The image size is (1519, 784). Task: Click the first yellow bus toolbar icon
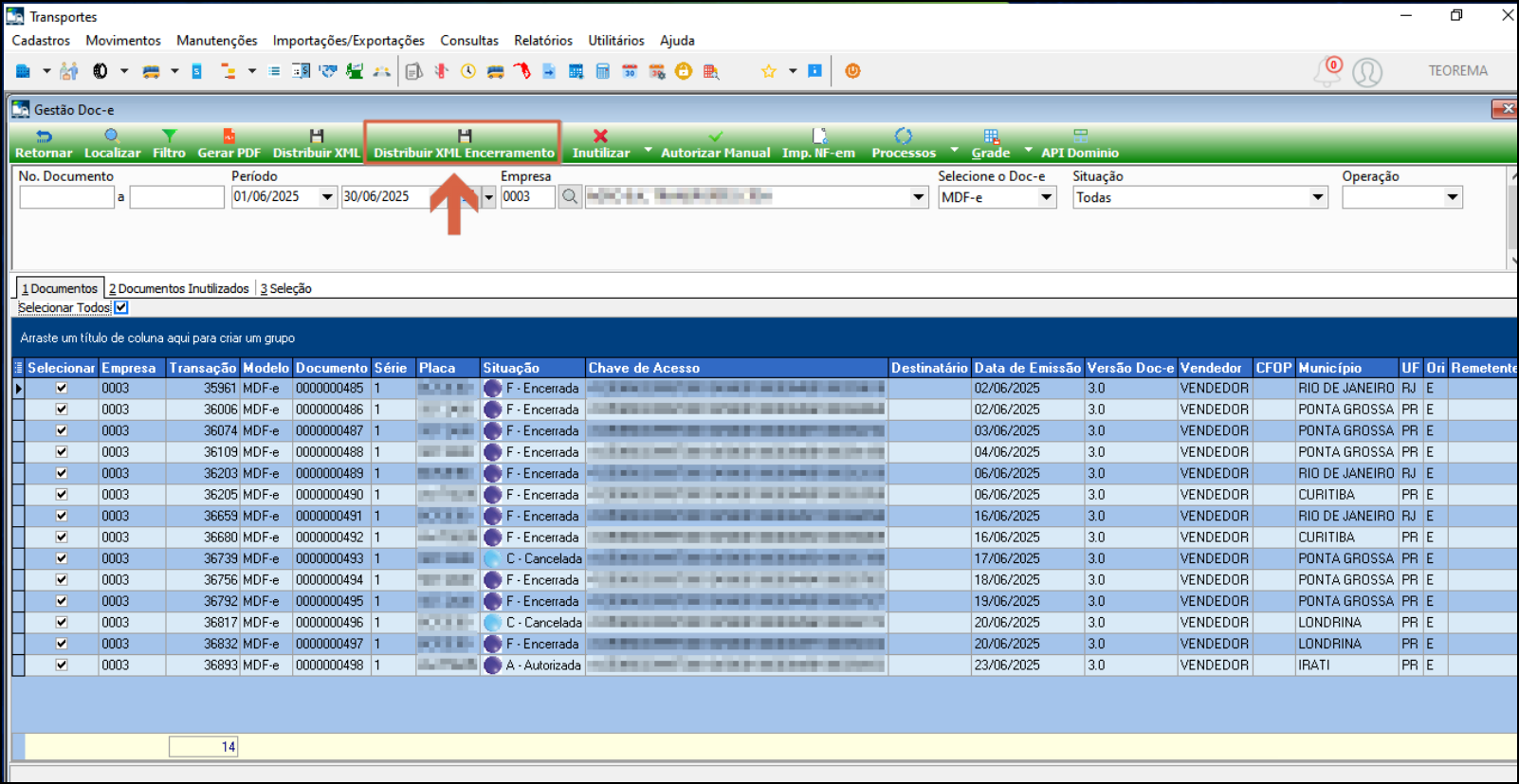click(x=151, y=71)
